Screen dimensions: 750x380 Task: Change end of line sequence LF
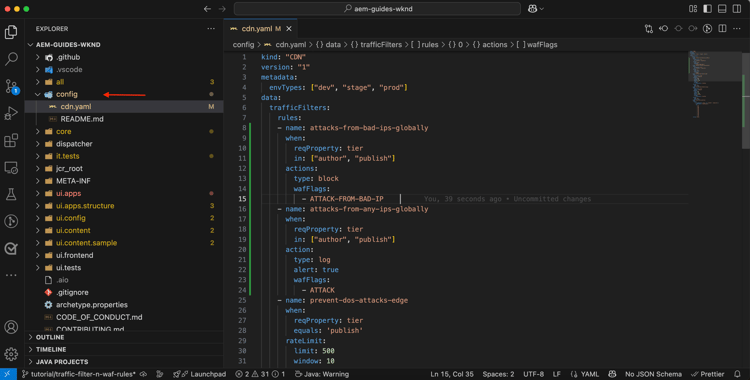557,374
